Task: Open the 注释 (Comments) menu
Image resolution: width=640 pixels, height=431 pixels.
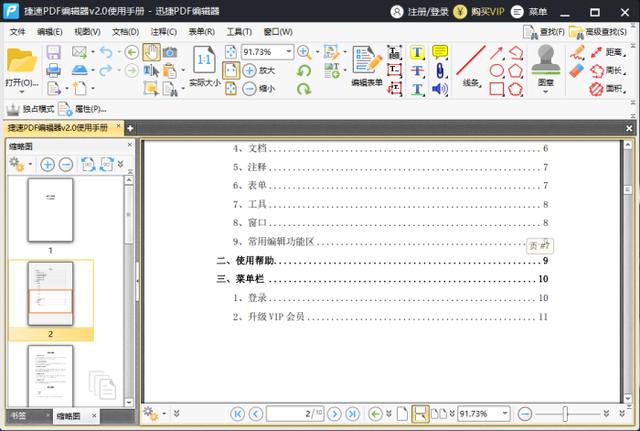Action: pyautogui.click(x=163, y=32)
